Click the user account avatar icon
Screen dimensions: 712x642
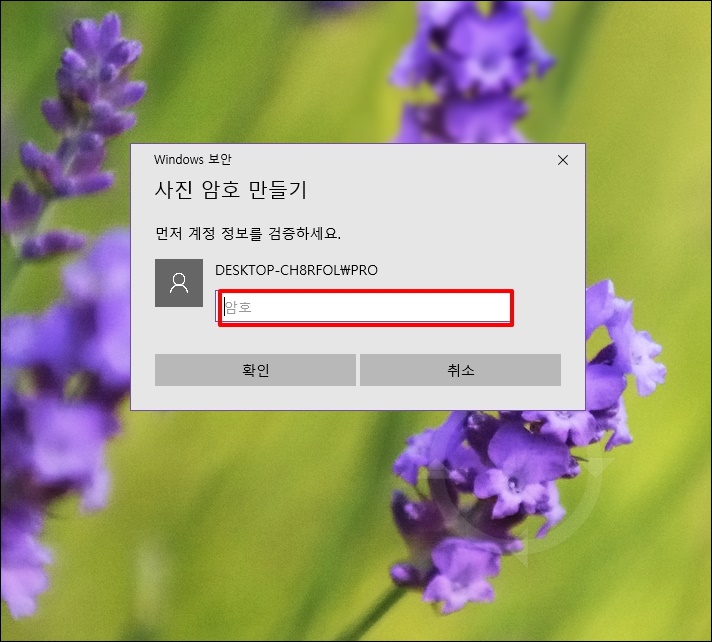(x=179, y=283)
